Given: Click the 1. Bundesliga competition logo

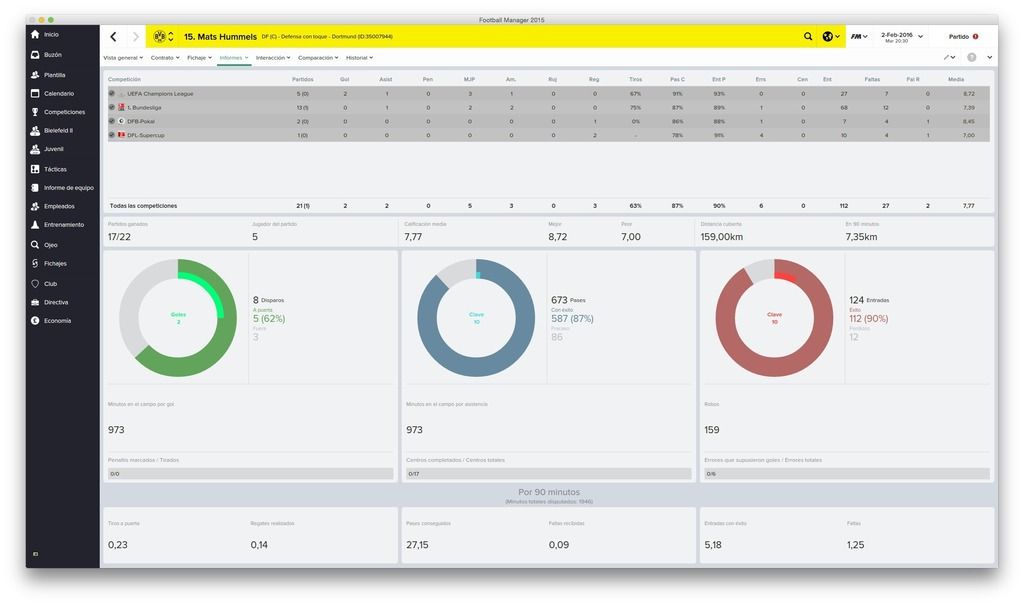Looking at the screenshot, I should pos(121,107).
